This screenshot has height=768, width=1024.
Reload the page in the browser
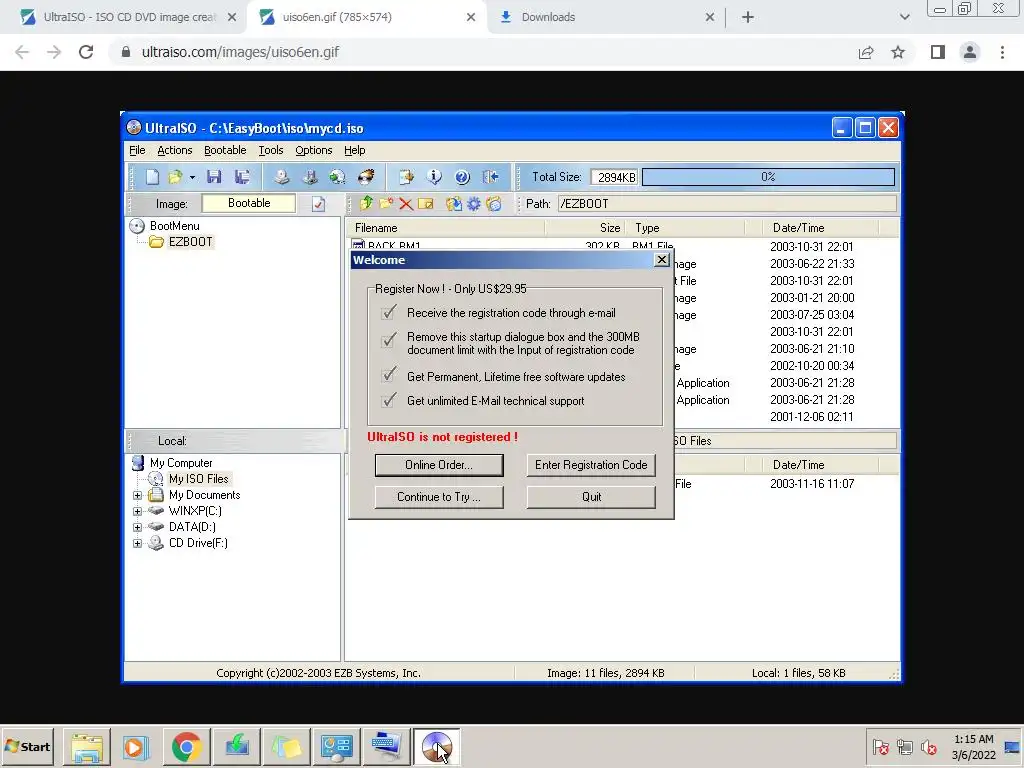pyautogui.click(x=86, y=52)
